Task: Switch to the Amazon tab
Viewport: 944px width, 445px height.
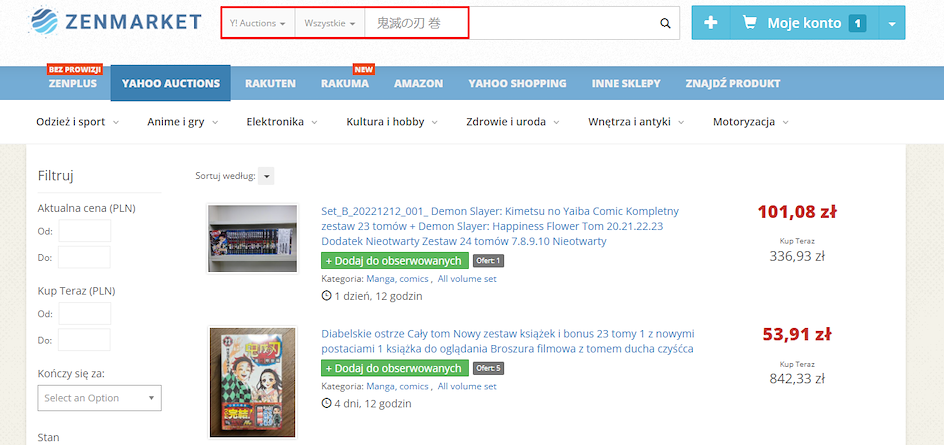Action: pos(418,84)
